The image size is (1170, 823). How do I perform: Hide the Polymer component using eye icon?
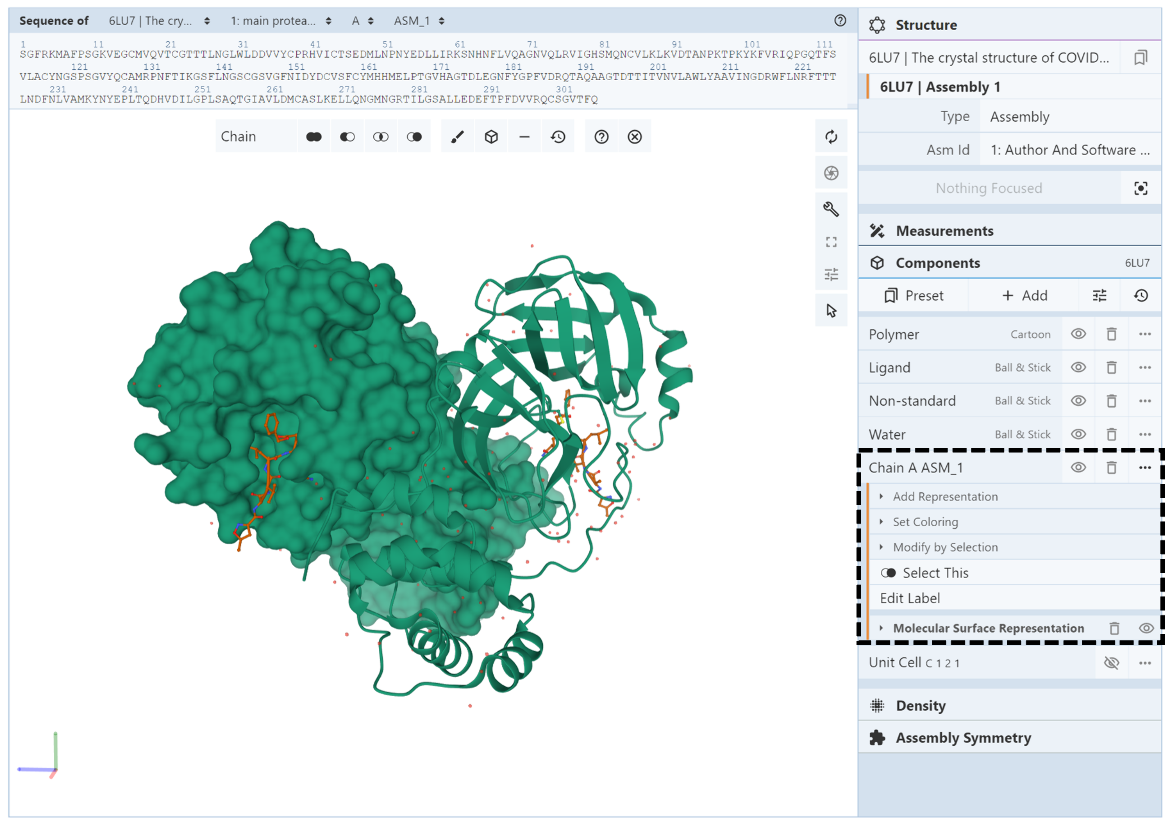(x=1078, y=335)
